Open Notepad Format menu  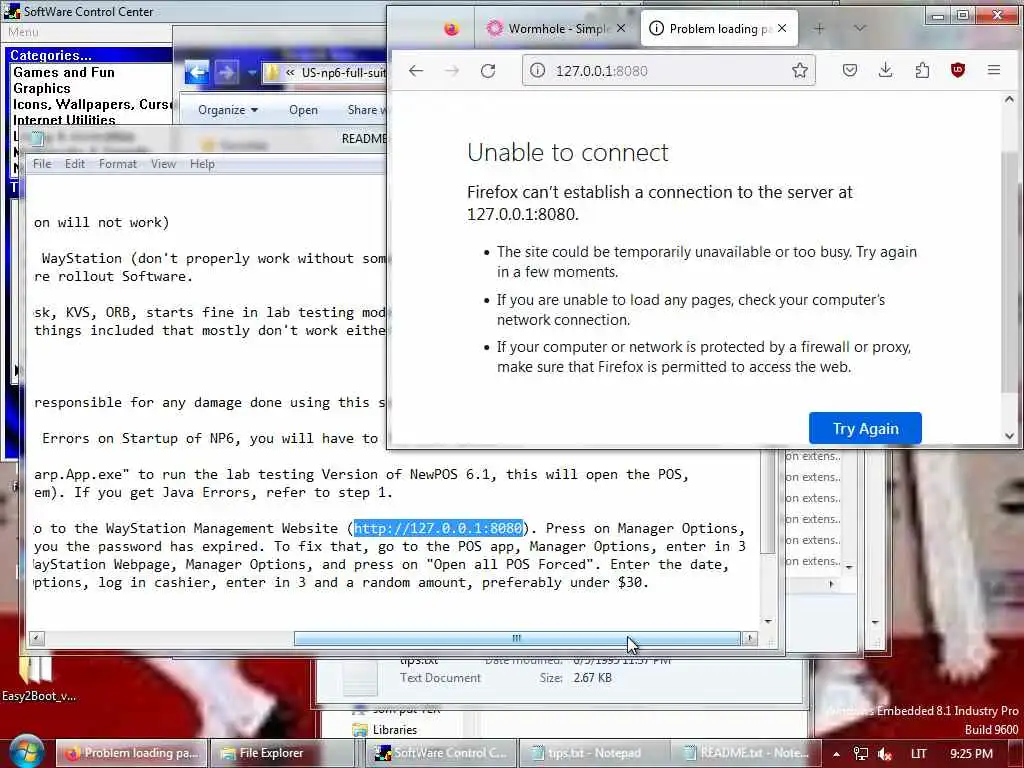click(118, 164)
